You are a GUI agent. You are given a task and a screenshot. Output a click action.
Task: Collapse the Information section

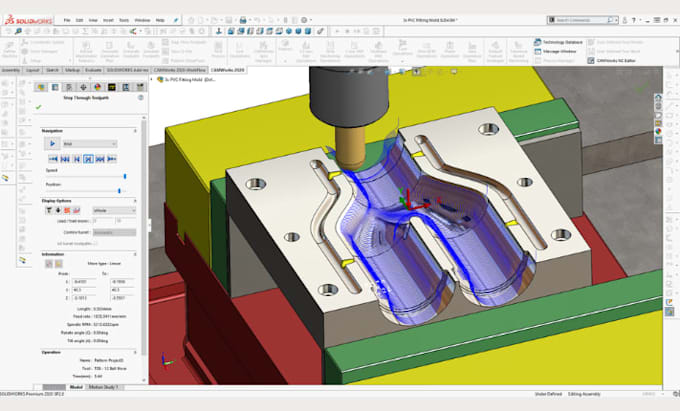pyautogui.click(x=135, y=254)
